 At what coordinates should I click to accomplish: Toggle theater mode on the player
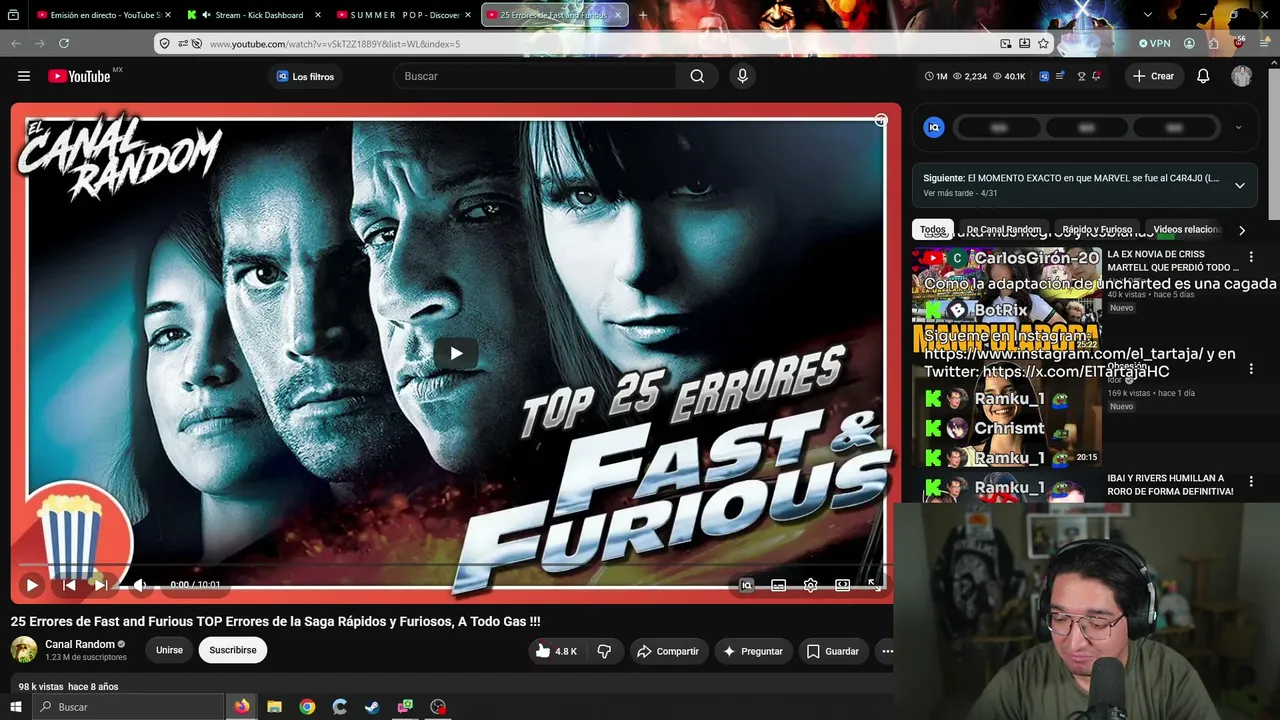843,585
